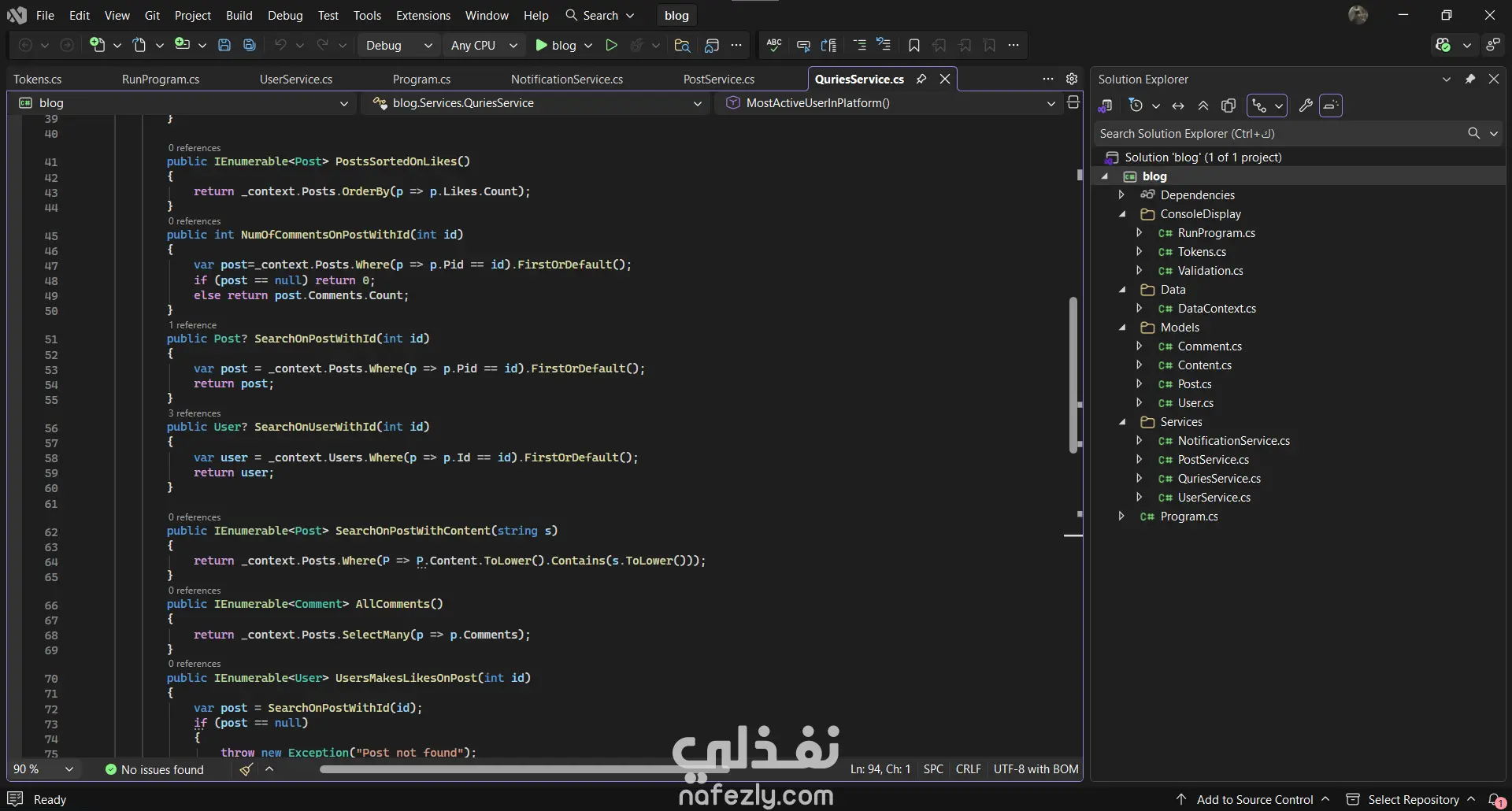Click the vertical scrollbar thumb in editor
This screenshot has height=811, width=1512.
tap(1073, 375)
